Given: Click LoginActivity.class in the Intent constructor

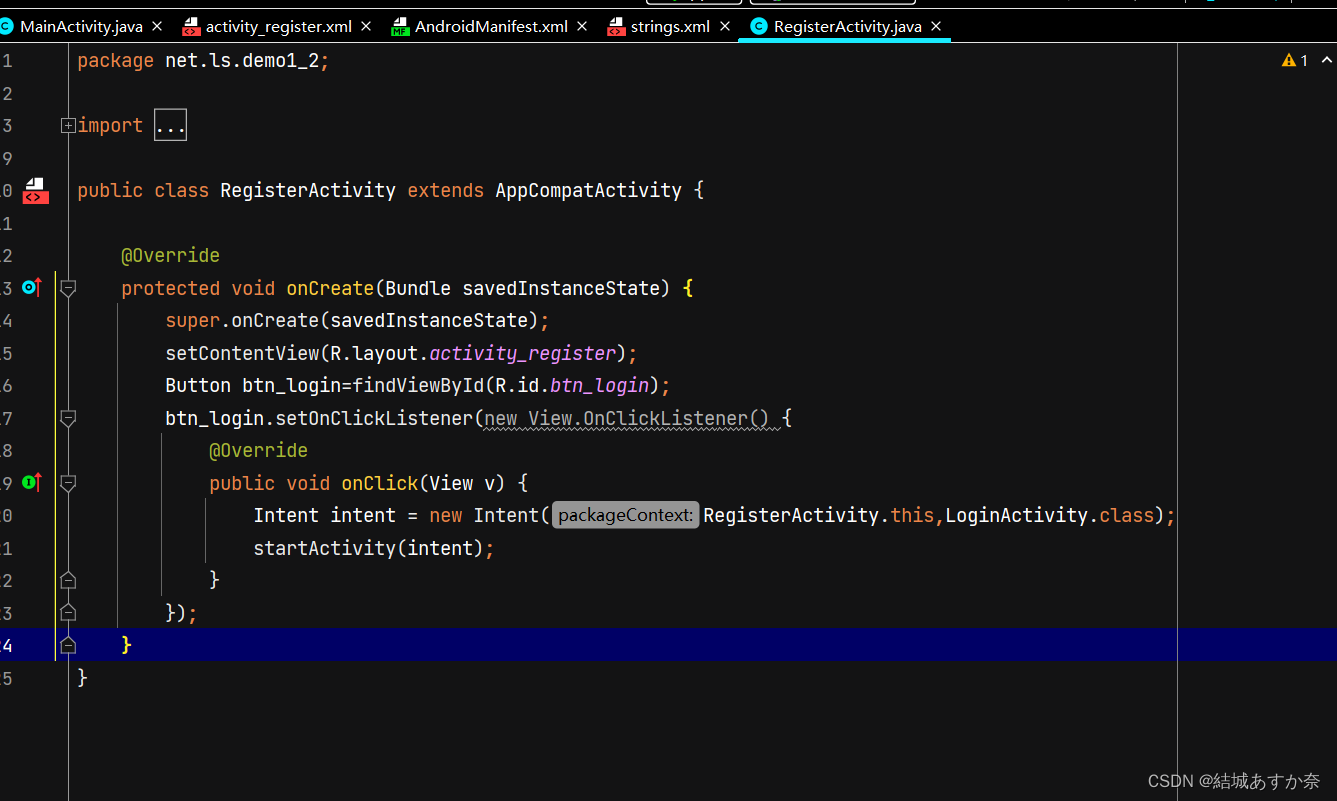Looking at the screenshot, I should [x=1050, y=515].
